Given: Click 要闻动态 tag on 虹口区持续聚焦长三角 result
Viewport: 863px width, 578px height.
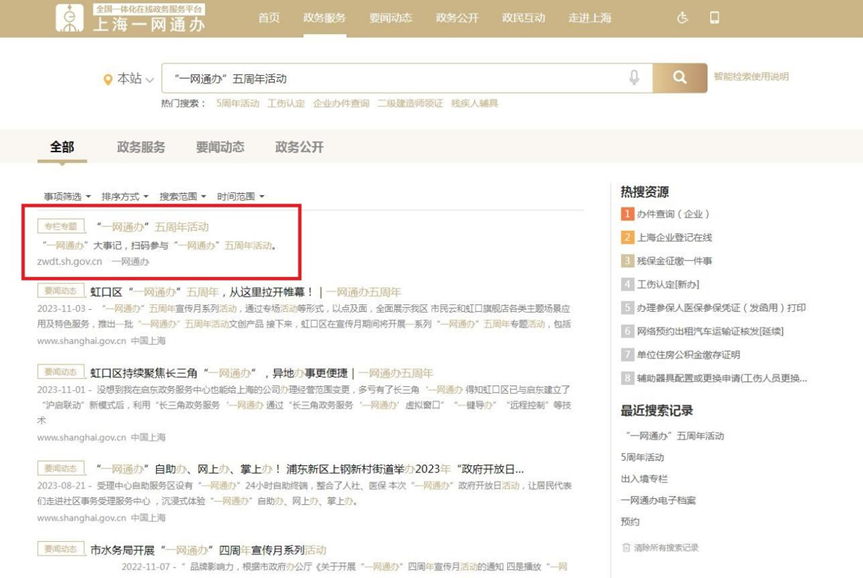Looking at the screenshot, I should click(61, 372).
